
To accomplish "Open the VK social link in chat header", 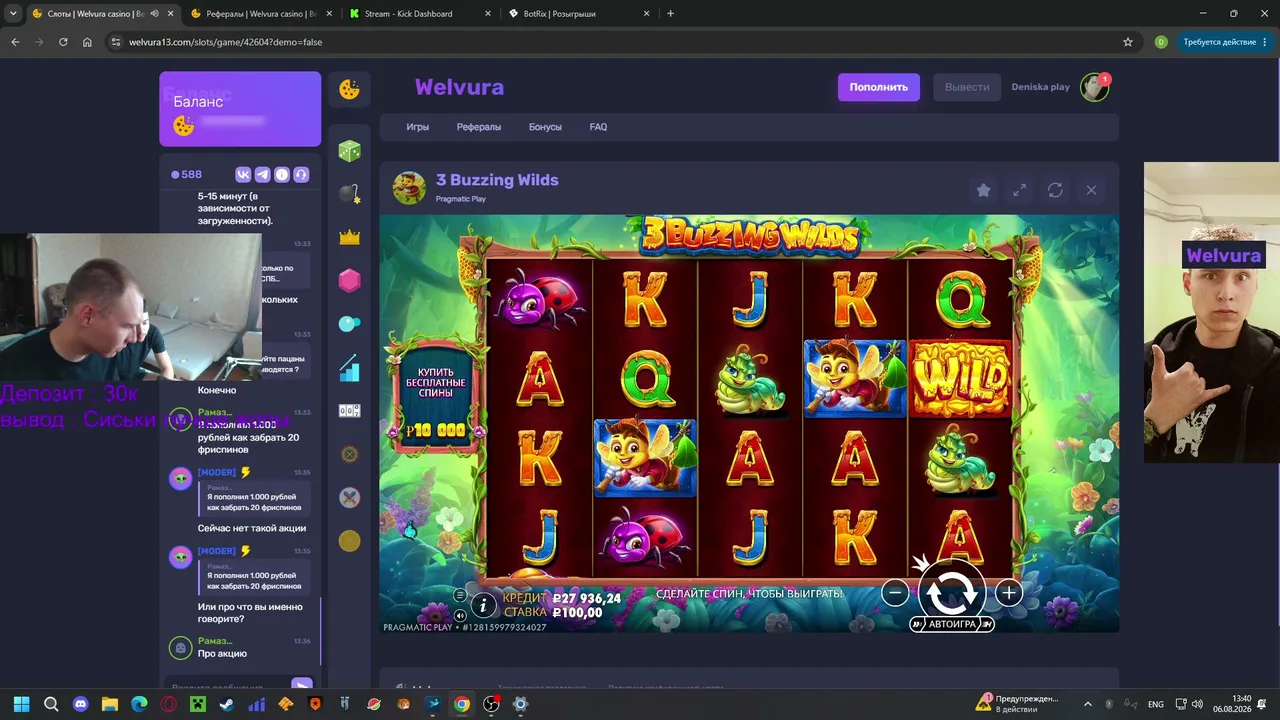I will (243, 174).
